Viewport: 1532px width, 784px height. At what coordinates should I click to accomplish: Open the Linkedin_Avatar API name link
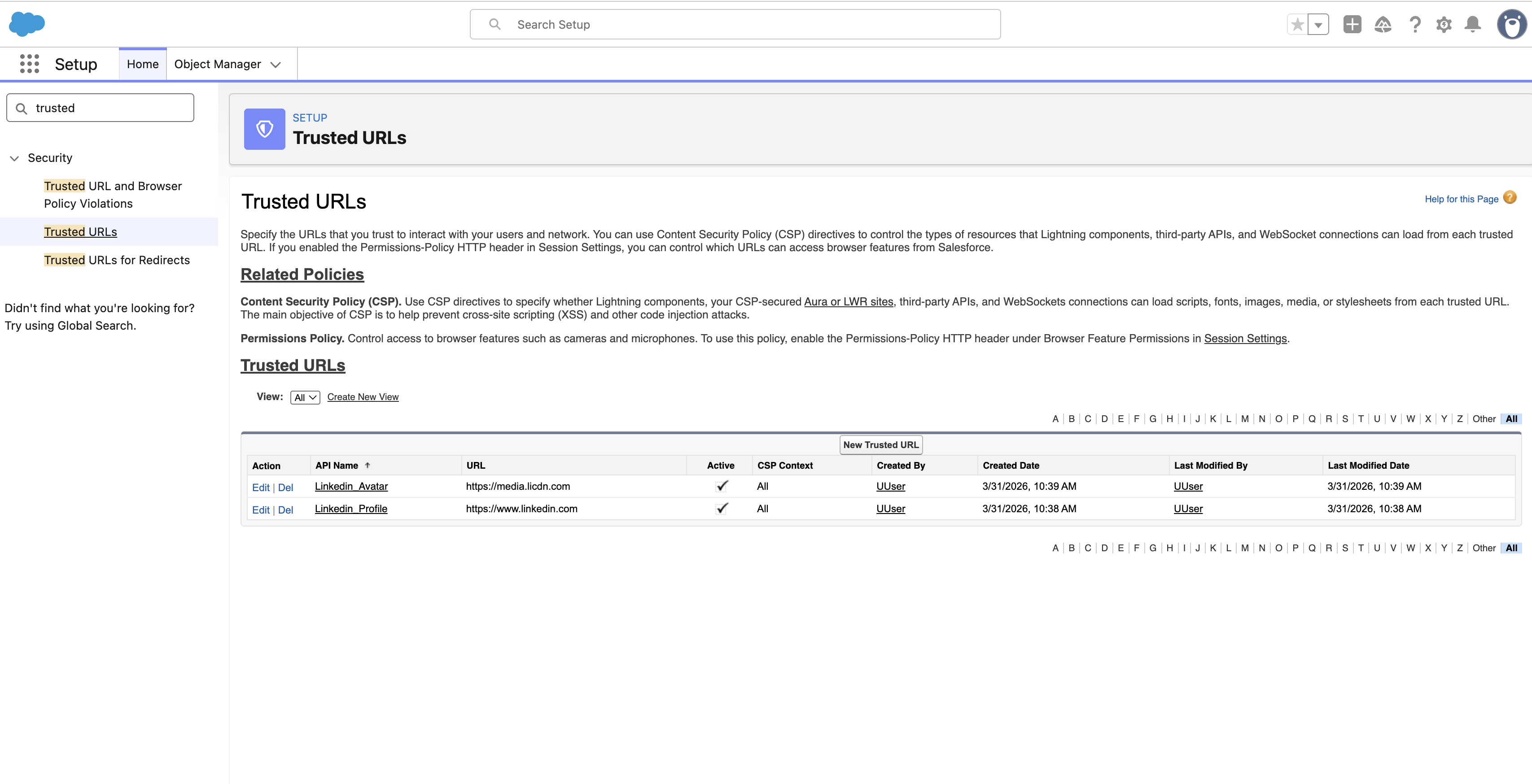coord(351,486)
